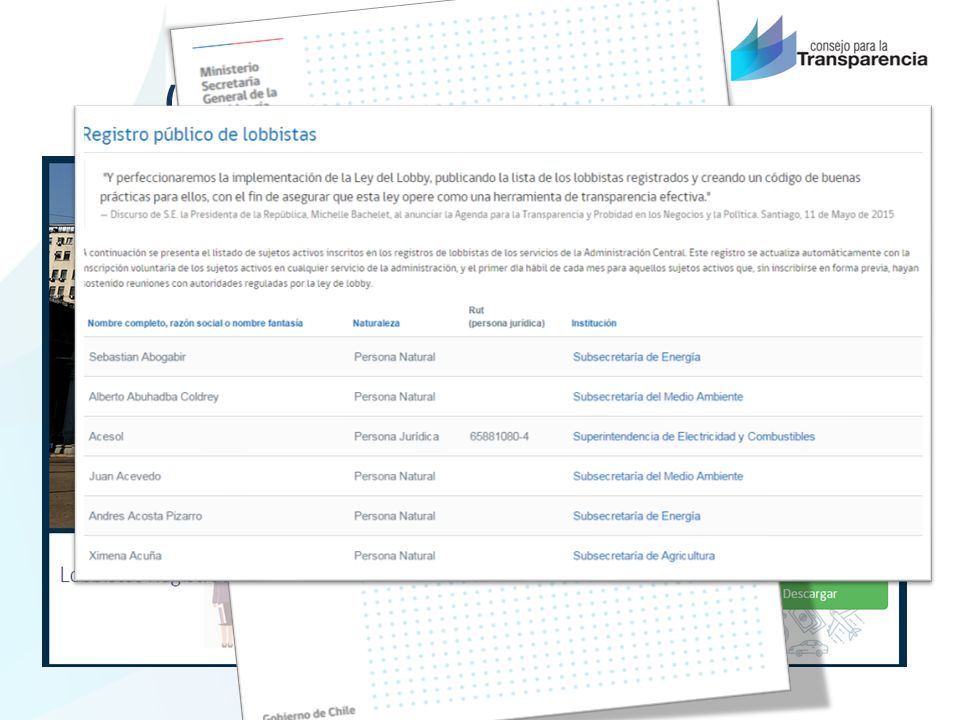Click Persona Natural in the Ximena Acuña row
The height and width of the screenshot is (720, 960).
394,556
